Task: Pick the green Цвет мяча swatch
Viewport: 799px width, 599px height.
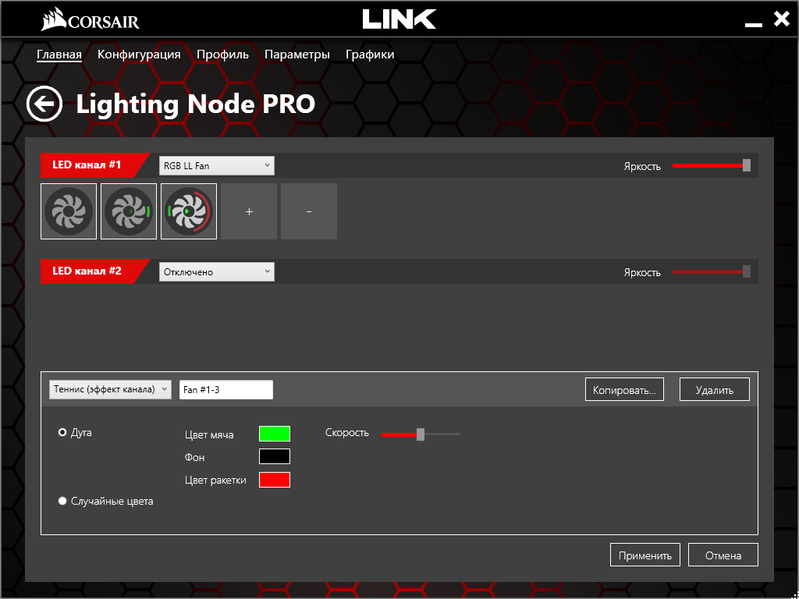Action: point(275,434)
